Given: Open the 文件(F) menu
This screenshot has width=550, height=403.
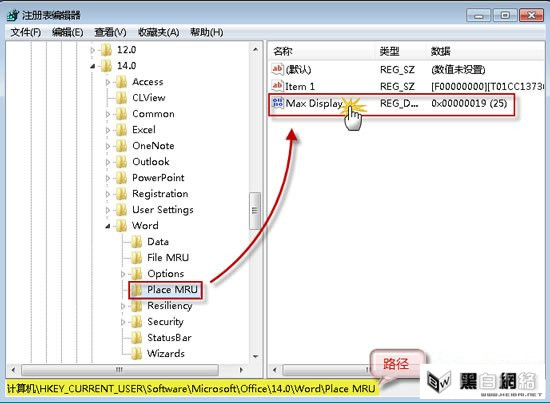Looking at the screenshot, I should [26, 33].
